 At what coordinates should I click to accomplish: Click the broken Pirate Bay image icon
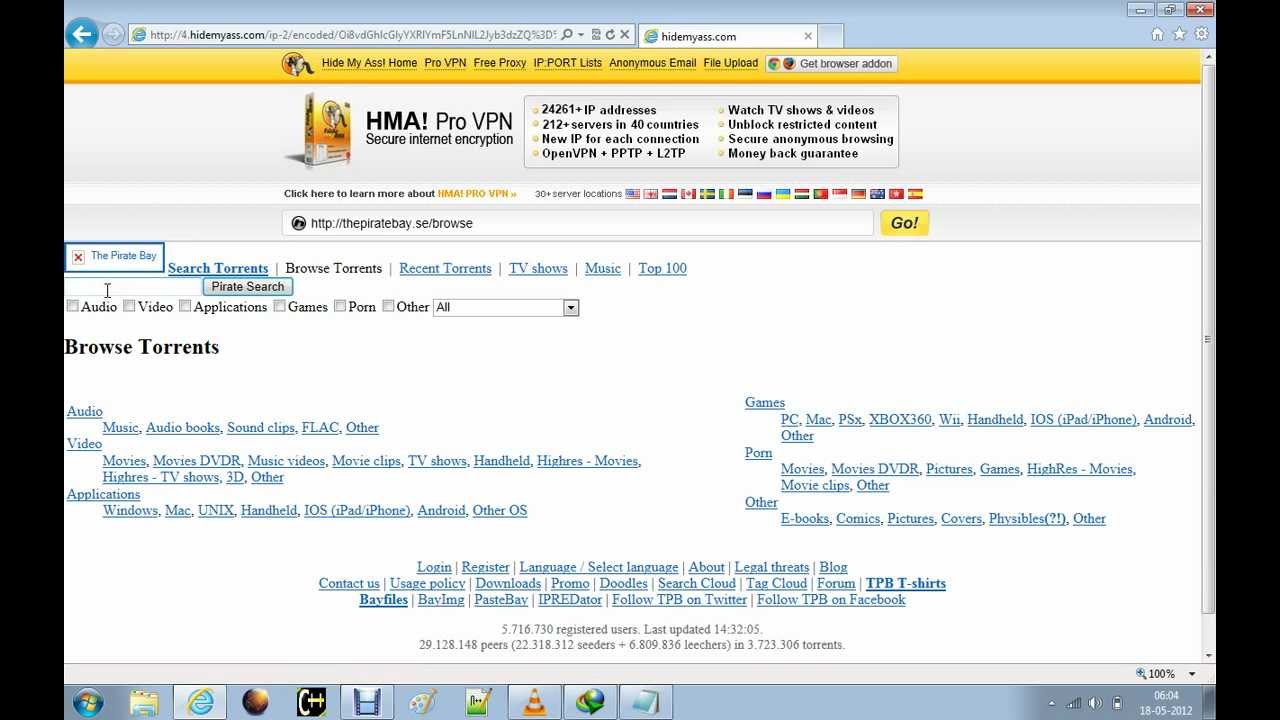78,257
